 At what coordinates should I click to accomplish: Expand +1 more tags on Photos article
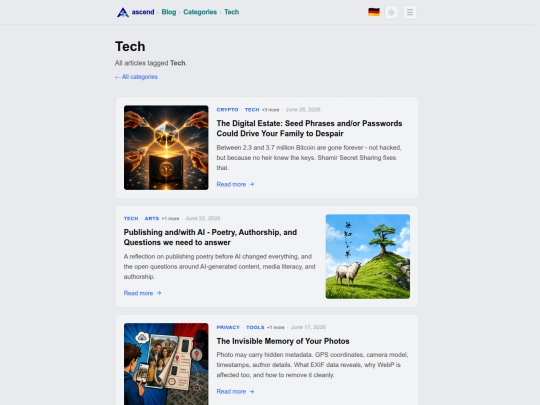[x=276, y=328]
